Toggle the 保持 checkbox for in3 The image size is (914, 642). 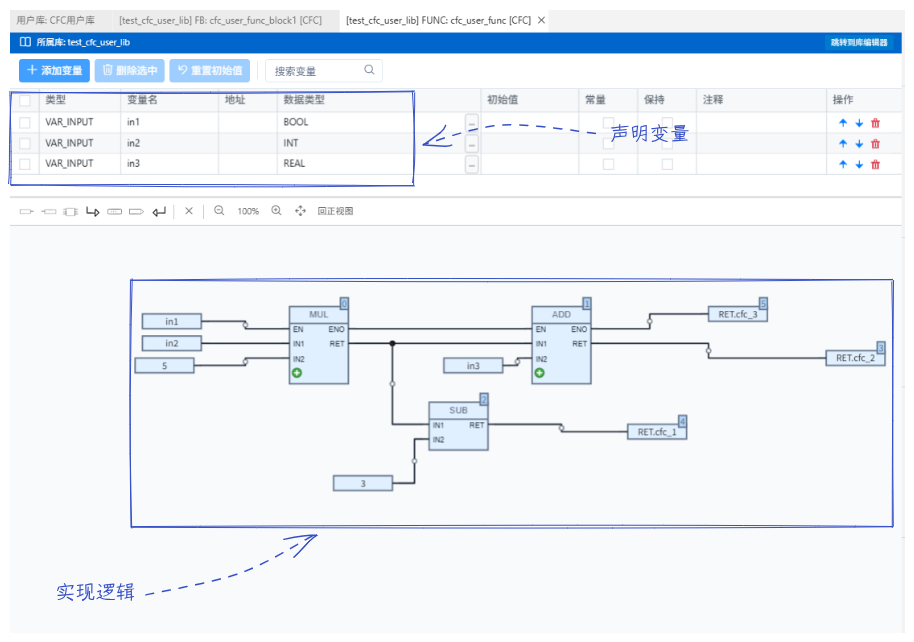pyautogui.click(x=667, y=164)
